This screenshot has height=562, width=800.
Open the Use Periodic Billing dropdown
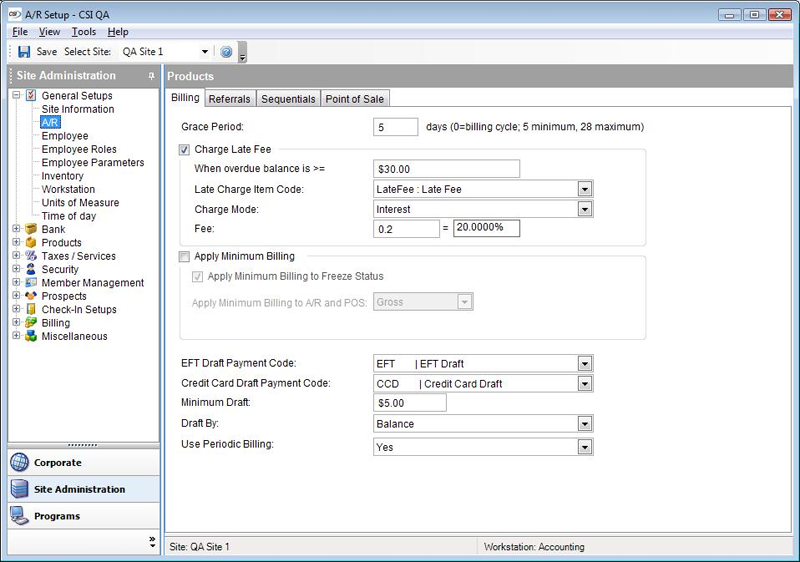tap(585, 447)
